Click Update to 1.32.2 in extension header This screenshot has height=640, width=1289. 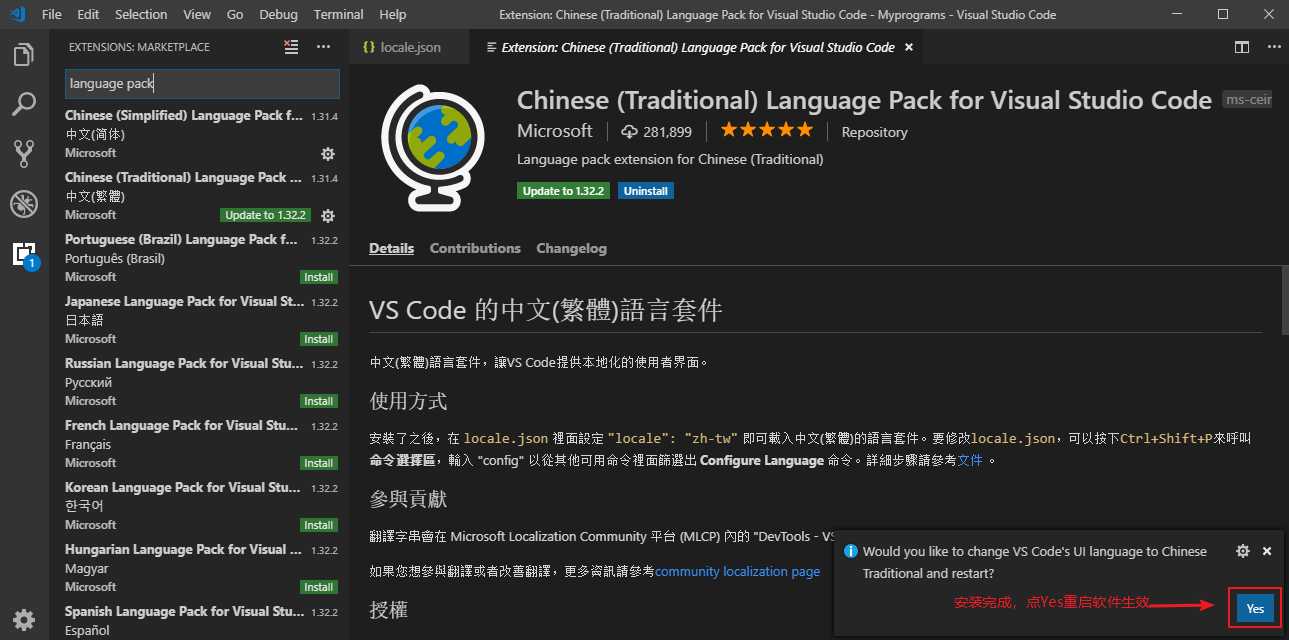pyautogui.click(x=565, y=191)
